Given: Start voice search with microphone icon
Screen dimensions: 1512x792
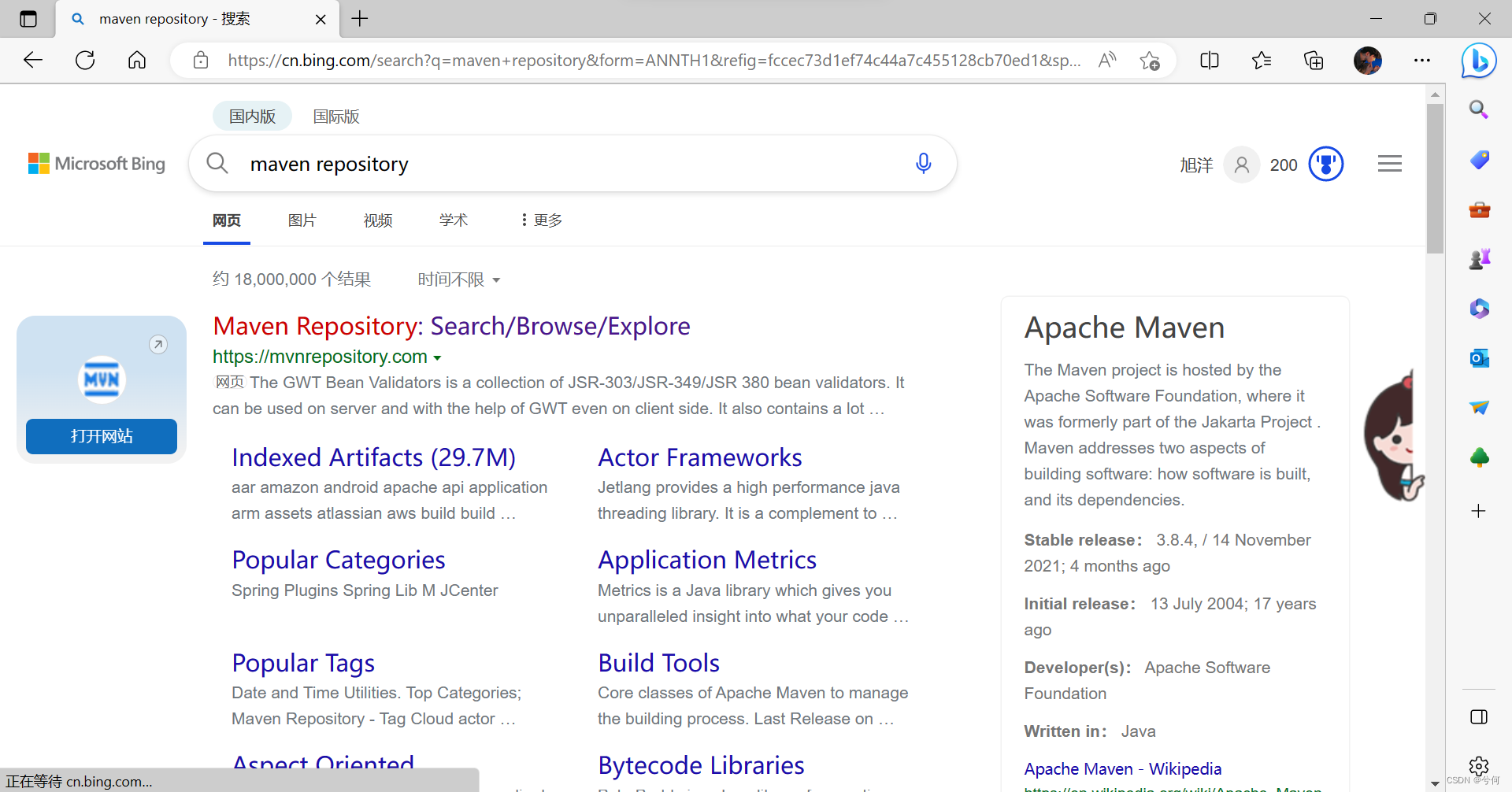Looking at the screenshot, I should tap(924, 163).
